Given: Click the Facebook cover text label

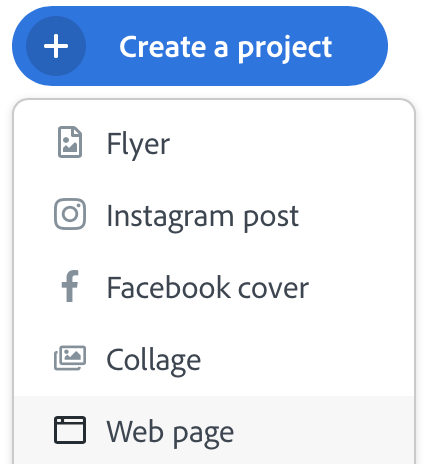Looking at the screenshot, I should (208, 287).
